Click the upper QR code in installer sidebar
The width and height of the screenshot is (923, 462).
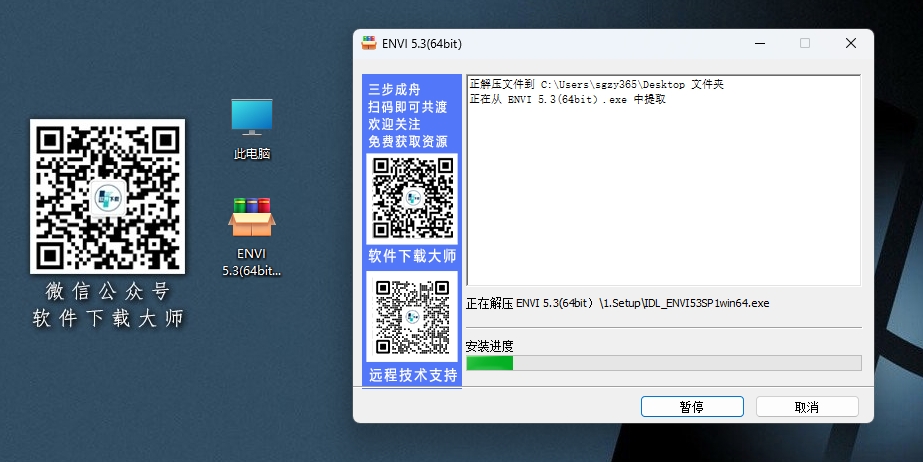[x=412, y=199]
